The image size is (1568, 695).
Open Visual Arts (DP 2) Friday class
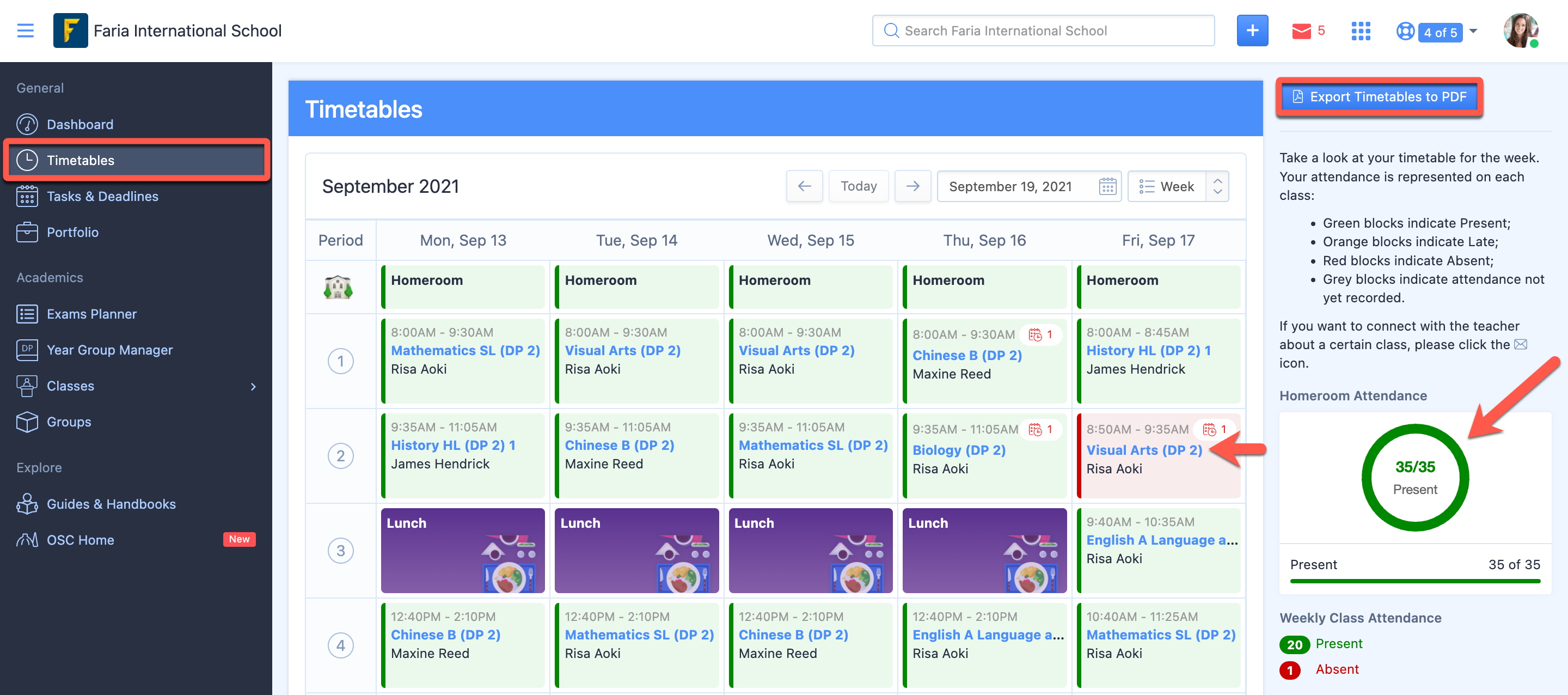click(1143, 450)
